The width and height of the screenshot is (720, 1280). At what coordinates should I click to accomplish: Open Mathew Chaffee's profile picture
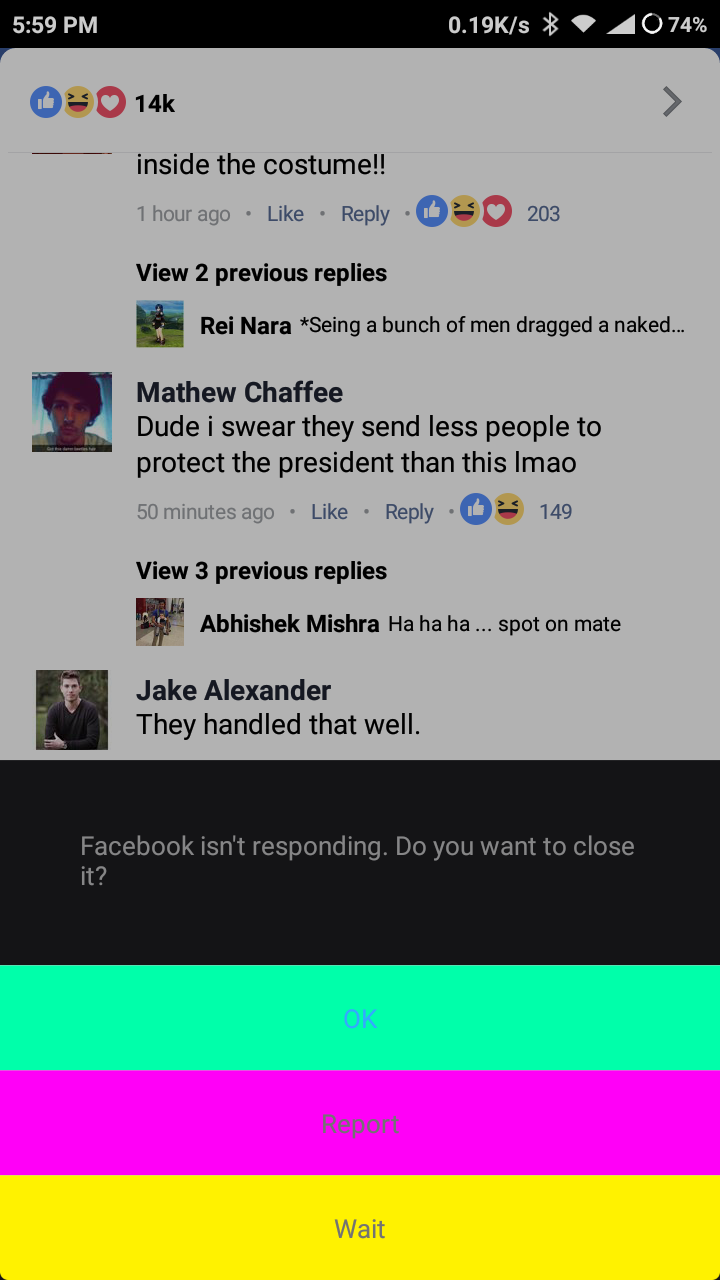(x=72, y=412)
